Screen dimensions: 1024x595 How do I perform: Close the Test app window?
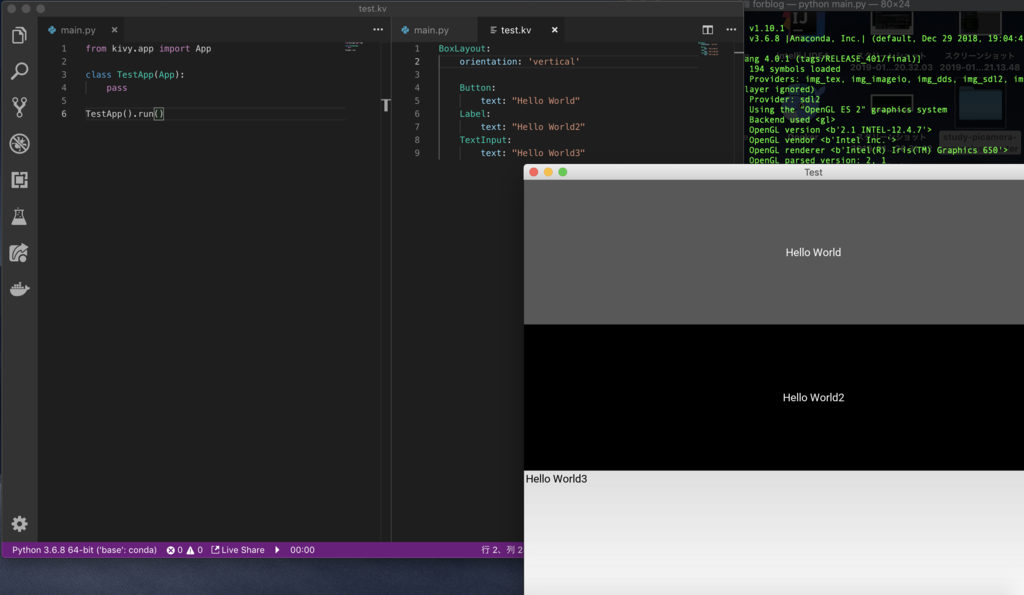[534, 172]
